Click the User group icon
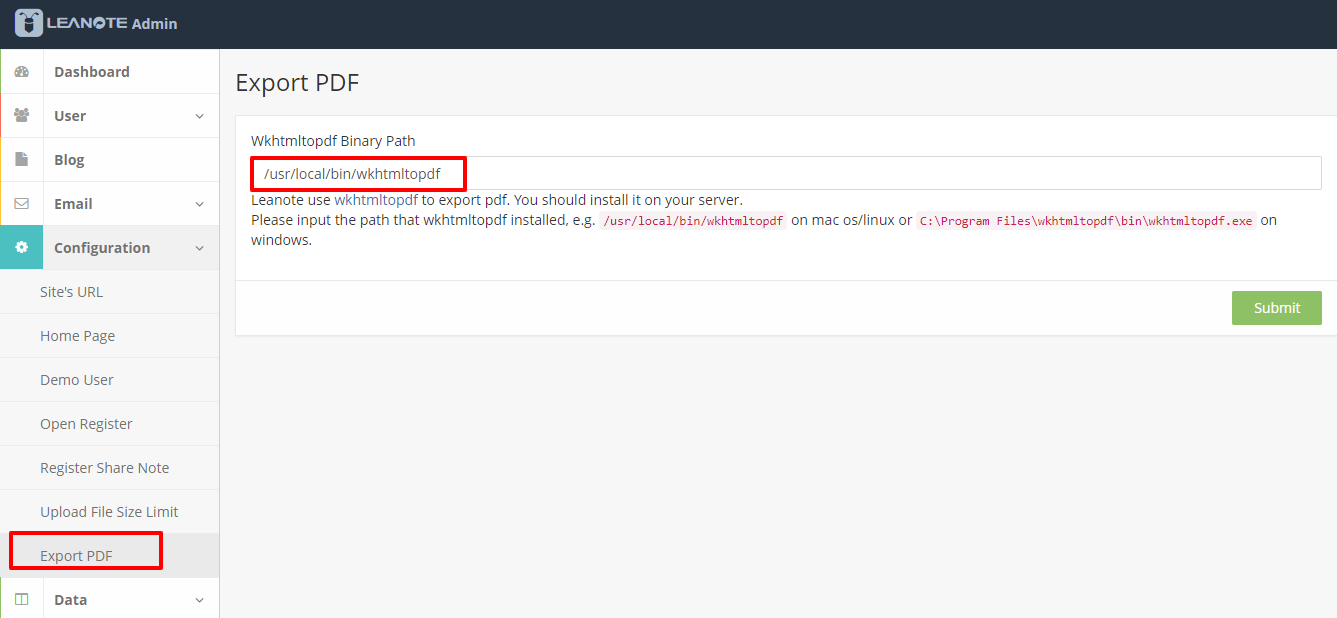This screenshot has width=1337, height=618. click(x=22, y=116)
